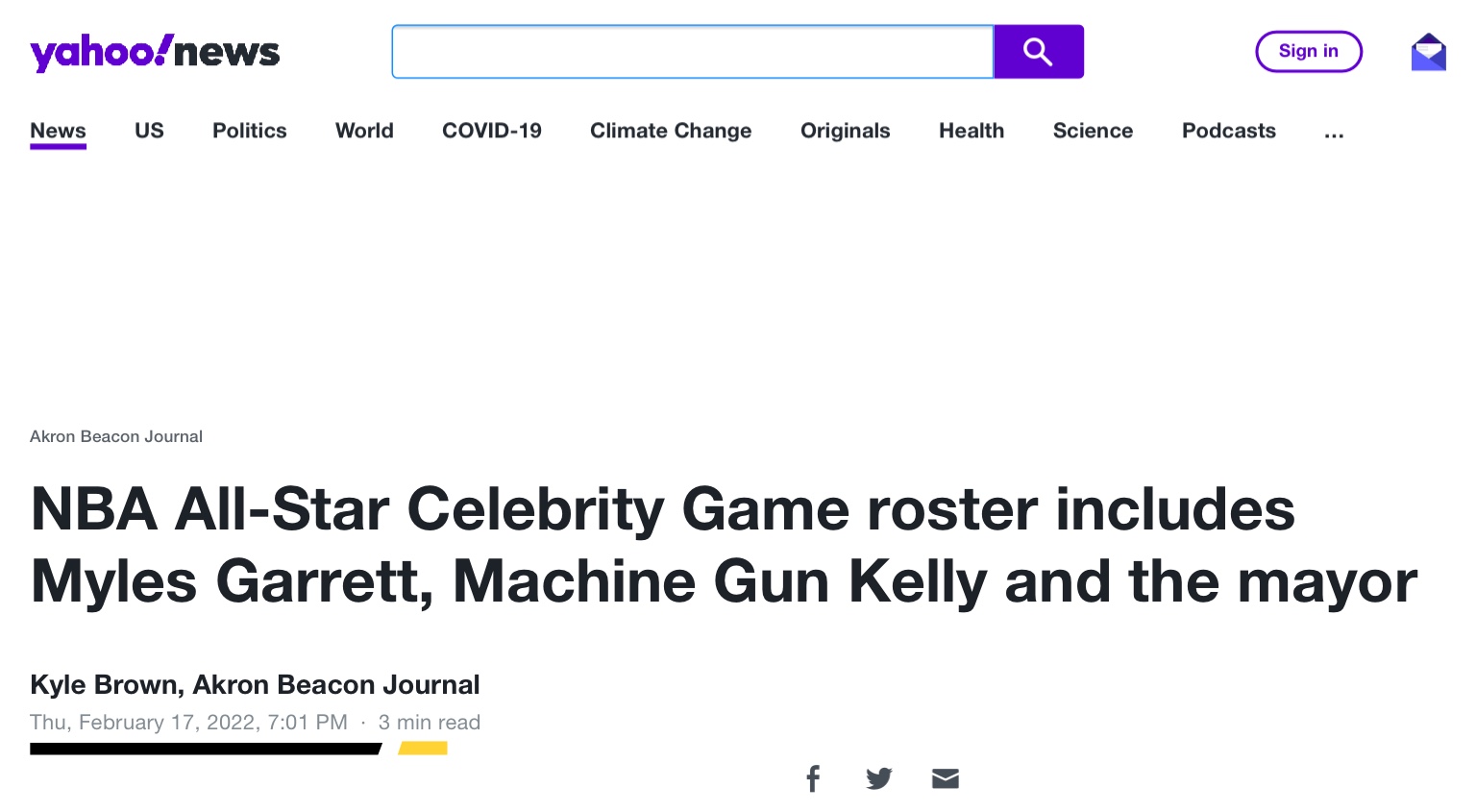The image size is (1476, 812).
Task: Go to the Podcasts section
Action: [x=1229, y=131]
